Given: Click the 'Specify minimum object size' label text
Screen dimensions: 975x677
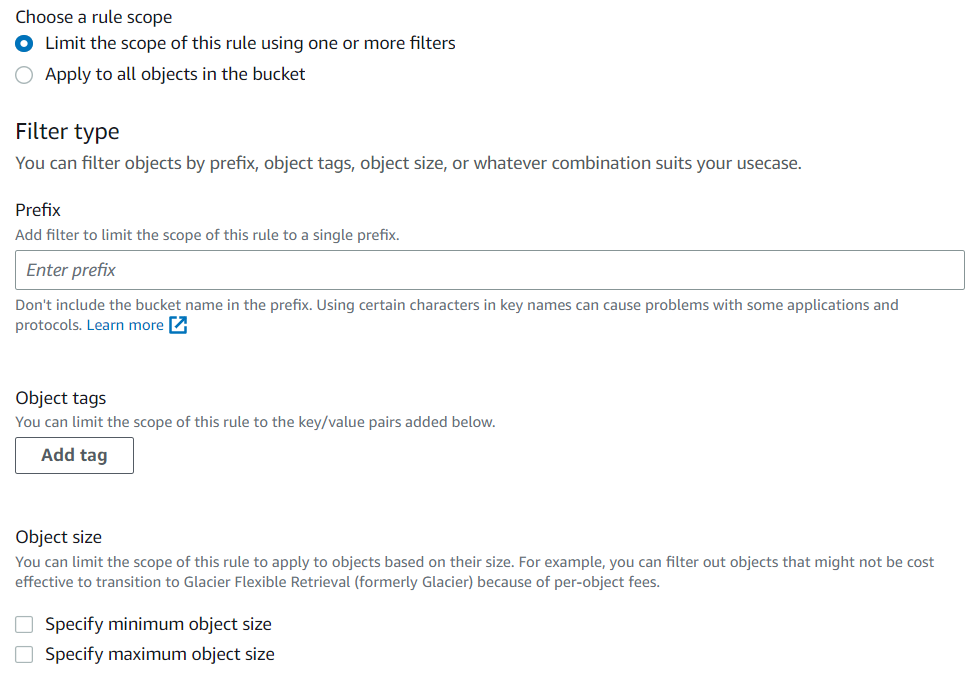Looking at the screenshot, I should coord(159,624).
